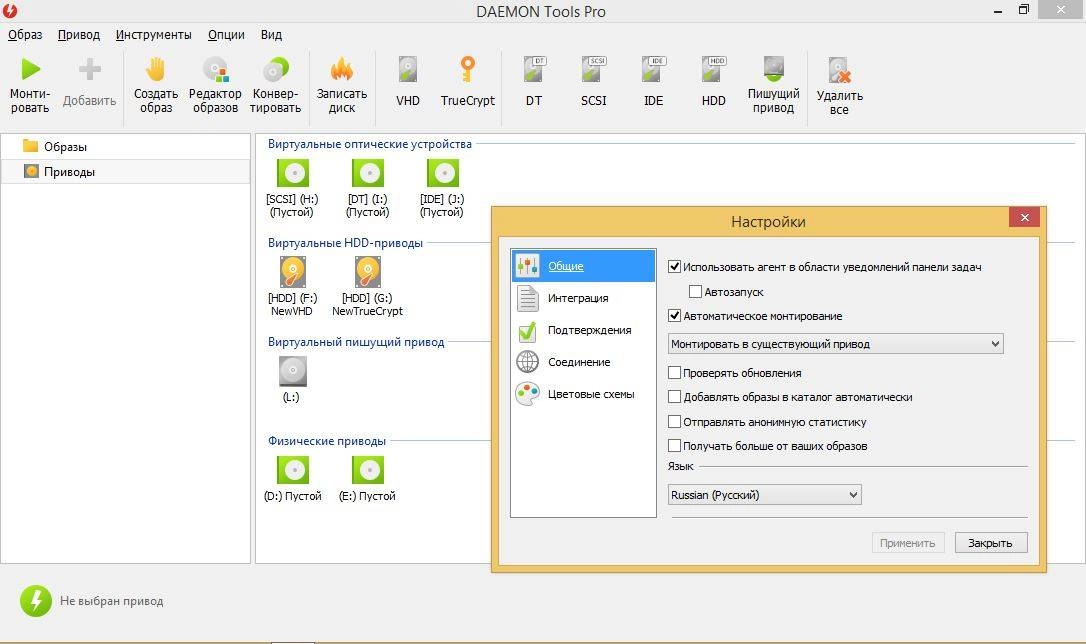This screenshot has height=644, width=1086.
Task: Select physical drive (E:) Пустой
Action: click(368, 478)
